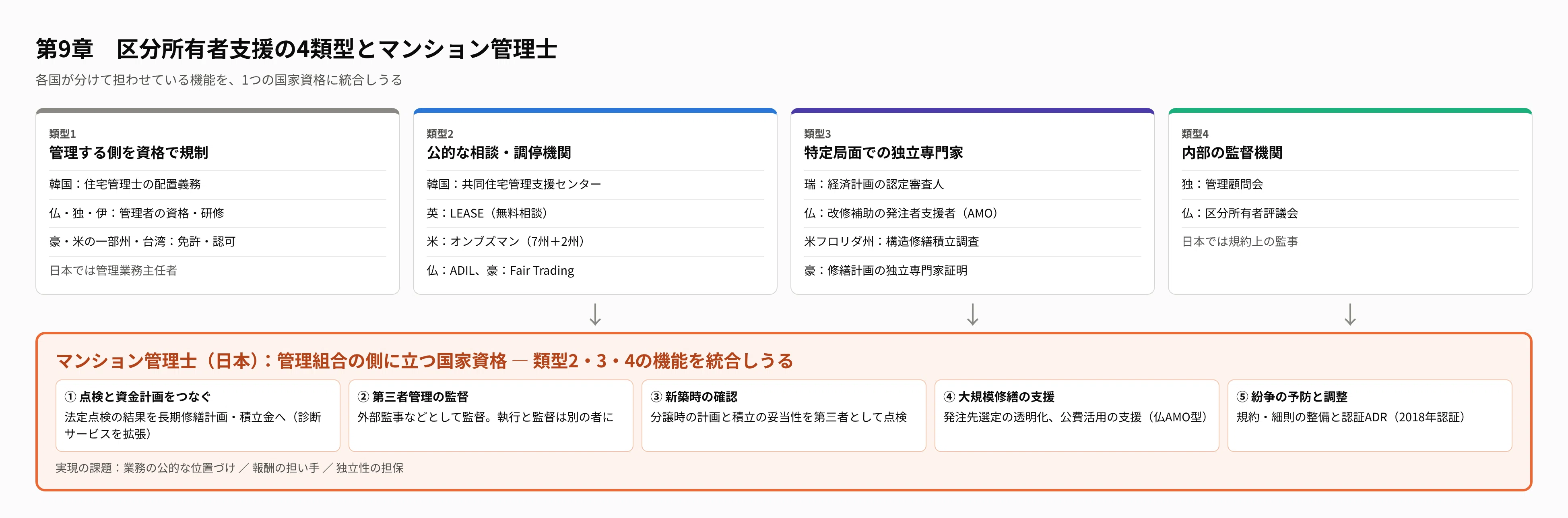Viewport: 1568px width, 518px height.
Task: Click the note 日本では規約上の監事
Action: (1240, 241)
